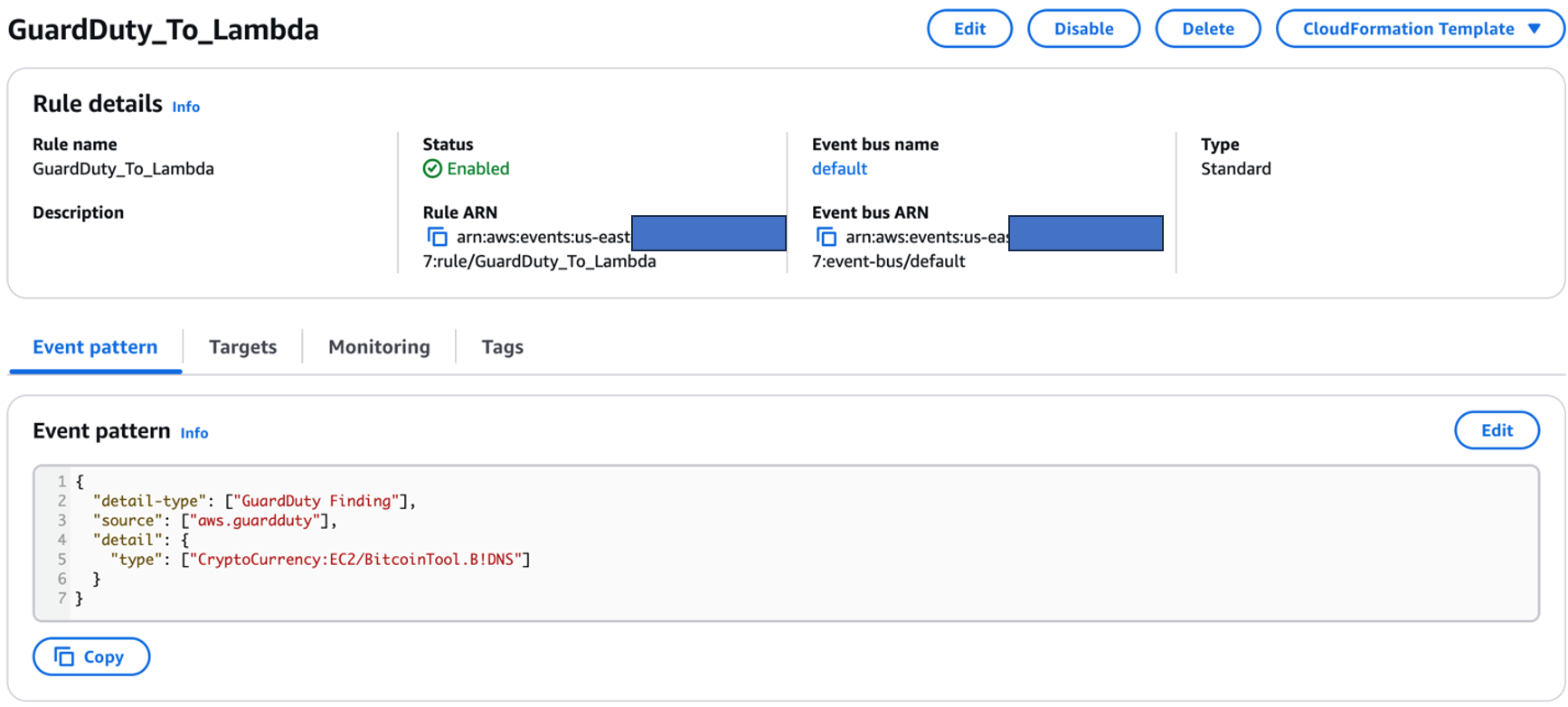The height and width of the screenshot is (707, 1568).
Task: Click the "GuardDuty Finding" detail-type value
Action: (316, 501)
